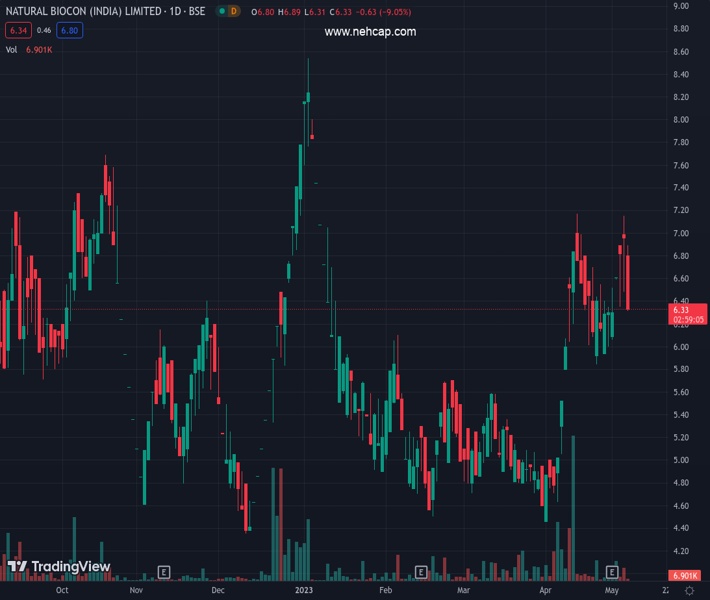Click the green market status dot
The height and width of the screenshot is (600, 710).
click(x=221, y=11)
